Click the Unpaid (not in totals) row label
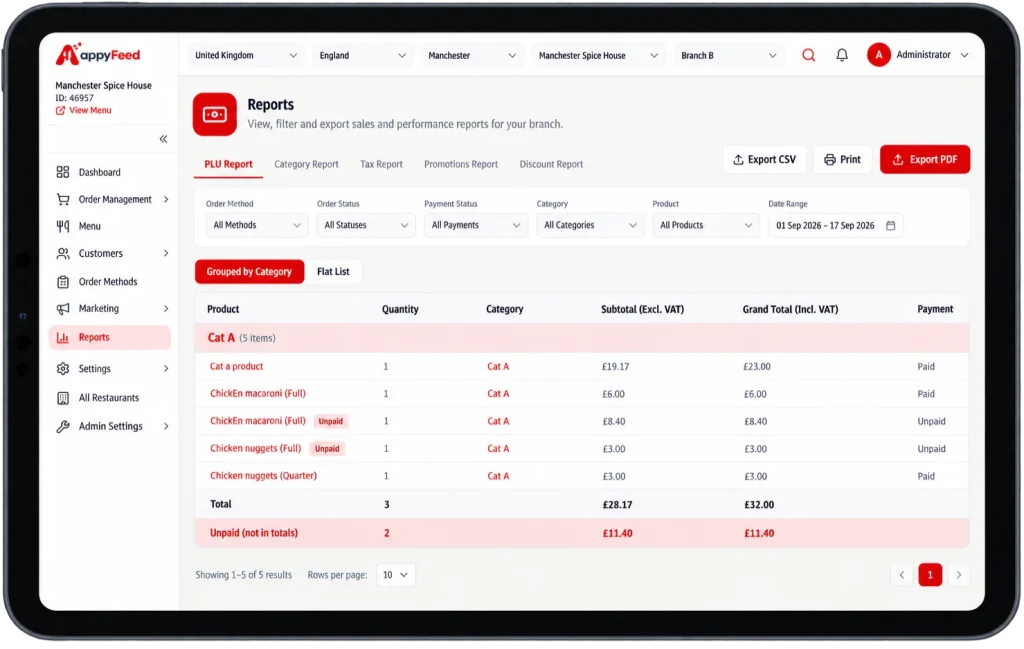Image resolution: width=1024 pixels, height=649 pixels. point(254,533)
